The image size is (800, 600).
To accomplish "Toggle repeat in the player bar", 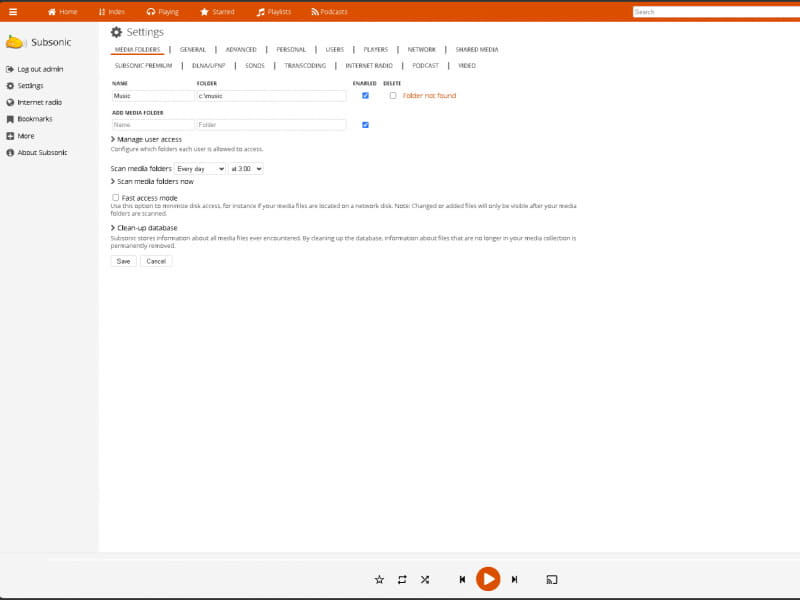I will coord(402,580).
